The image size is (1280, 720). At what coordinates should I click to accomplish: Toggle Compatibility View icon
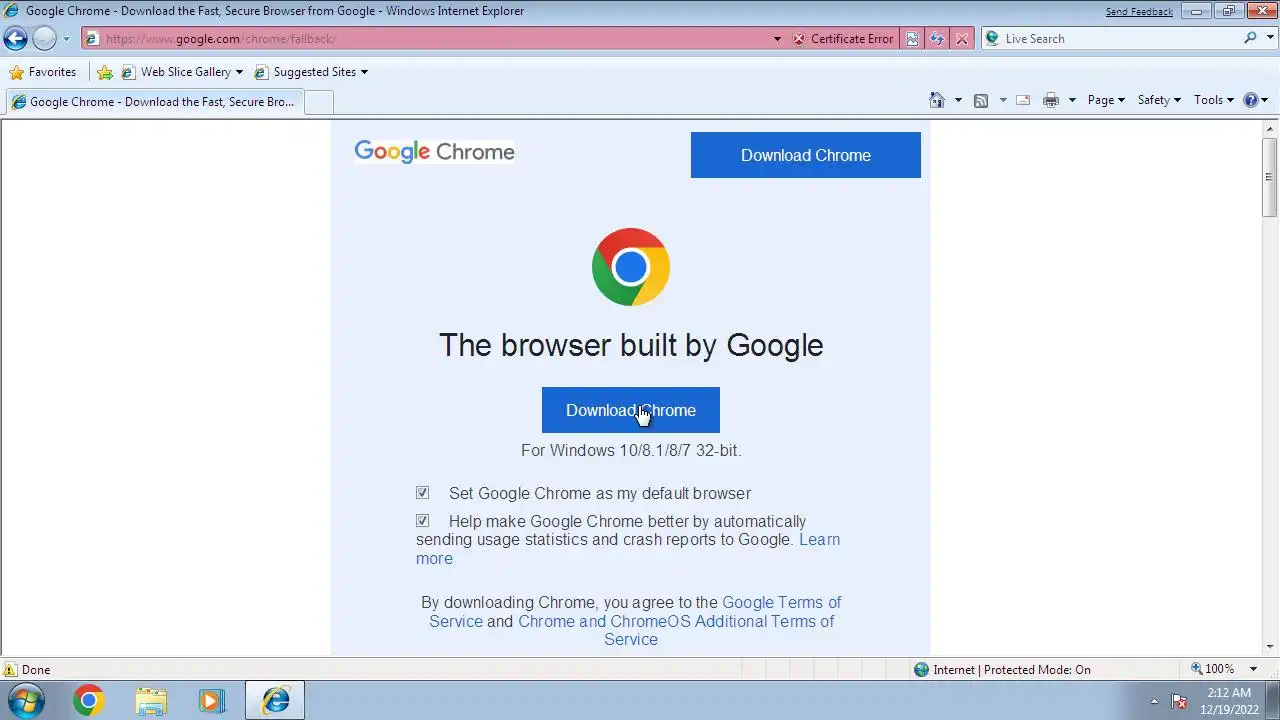point(912,39)
